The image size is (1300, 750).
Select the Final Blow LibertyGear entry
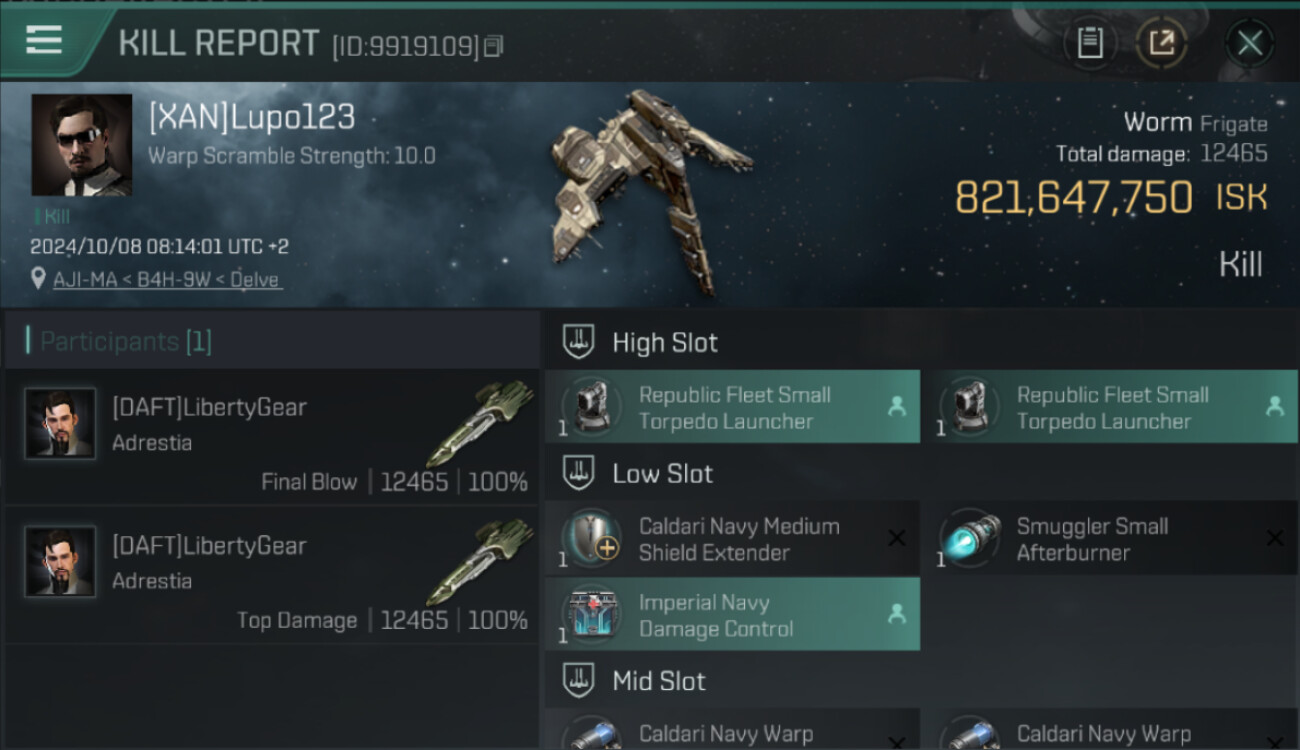(x=270, y=437)
